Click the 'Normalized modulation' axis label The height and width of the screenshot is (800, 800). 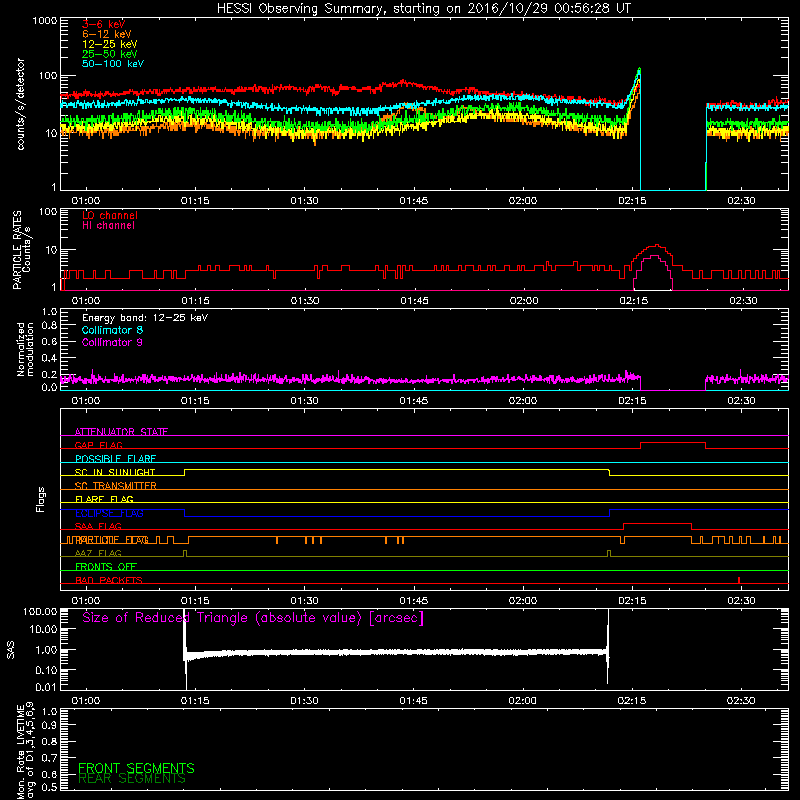click(x=25, y=349)
